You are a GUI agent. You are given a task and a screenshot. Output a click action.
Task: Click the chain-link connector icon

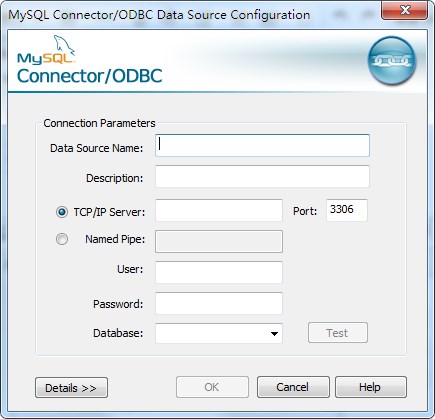(x=392, y=60)
